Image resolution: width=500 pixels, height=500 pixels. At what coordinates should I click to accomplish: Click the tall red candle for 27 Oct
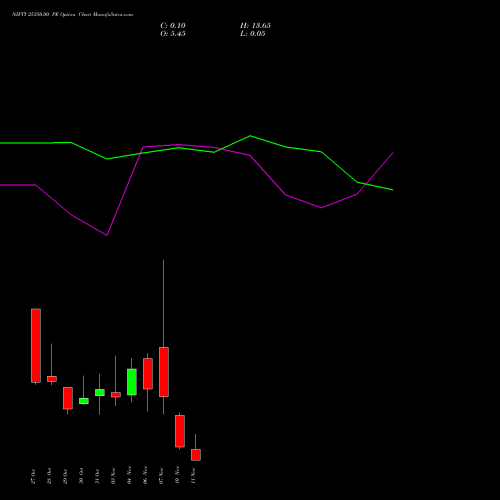click(x=36, y=346)
